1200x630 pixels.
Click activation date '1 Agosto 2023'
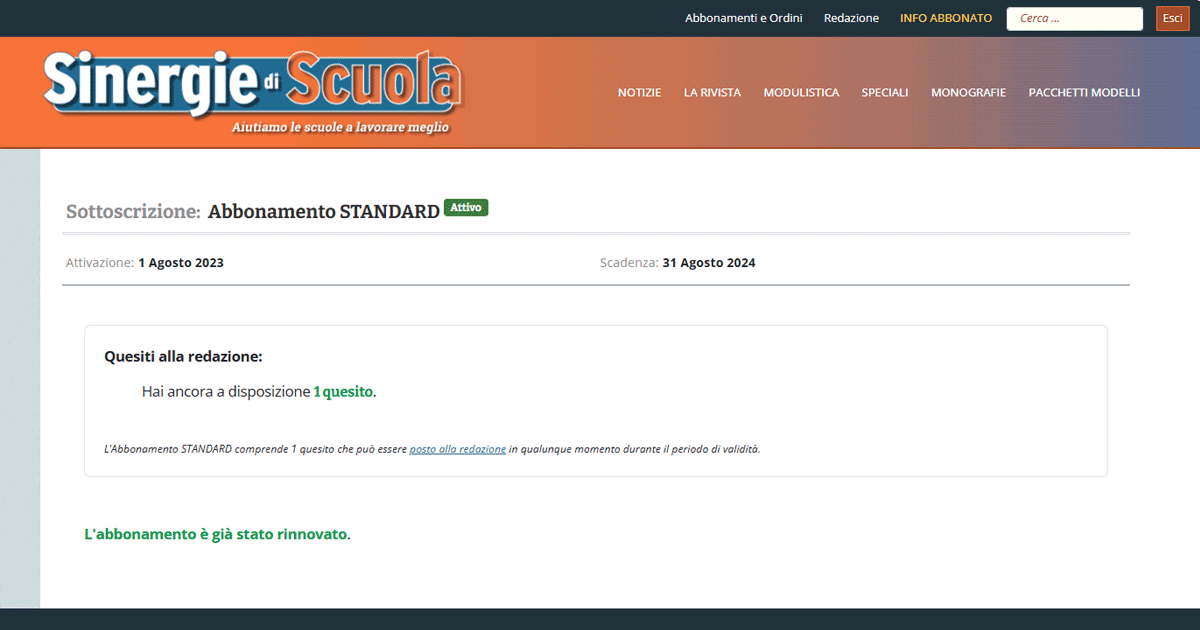click(x=181, y=263)
